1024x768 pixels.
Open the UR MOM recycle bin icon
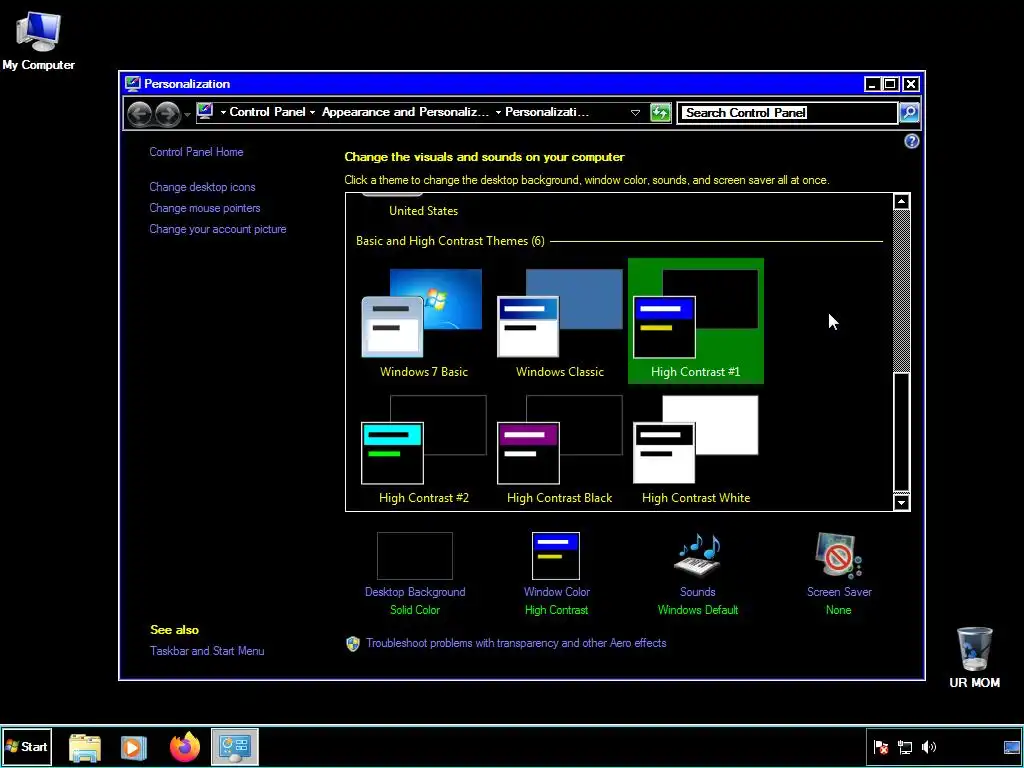974,657
